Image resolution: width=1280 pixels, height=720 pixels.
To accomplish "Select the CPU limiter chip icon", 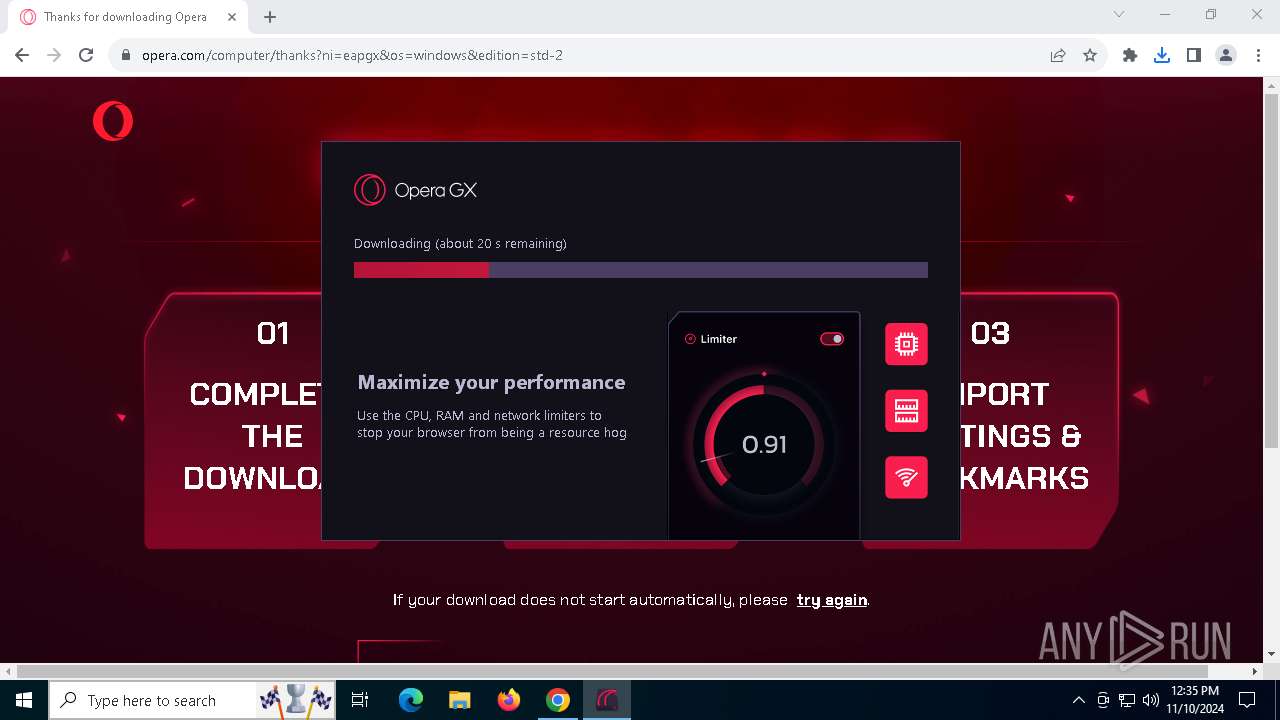I will (906, 344).
